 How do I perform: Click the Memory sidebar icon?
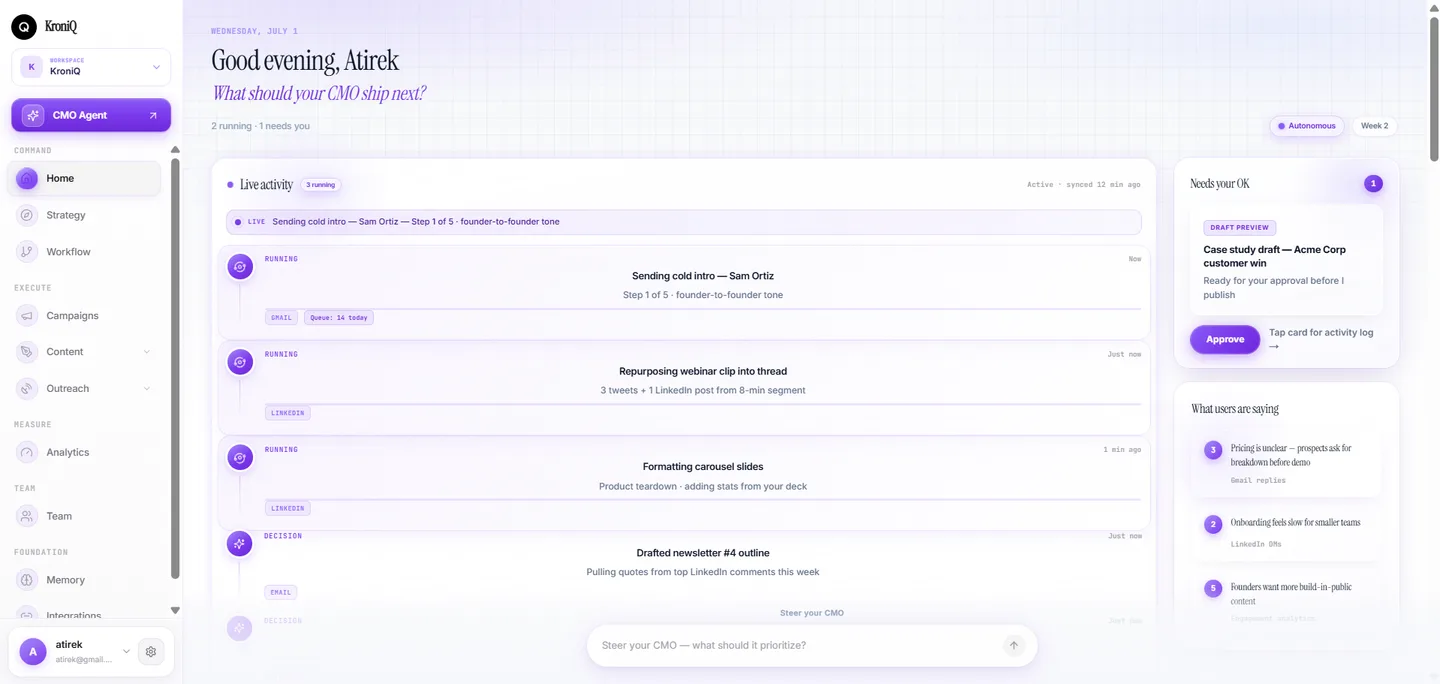pos(27,580)
